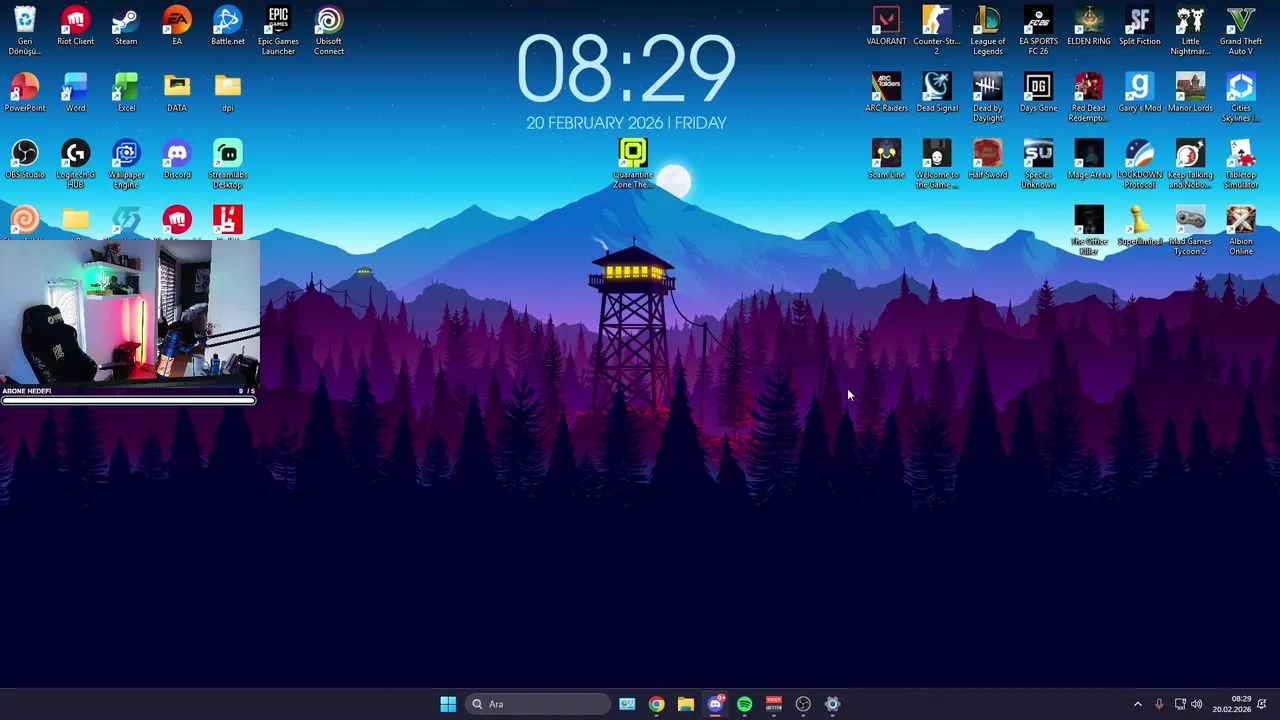This screenshot has height=720, width=1280.
Task: Click the microphone tray icon
Action: pyautogui.click(x=1159, y=704)
